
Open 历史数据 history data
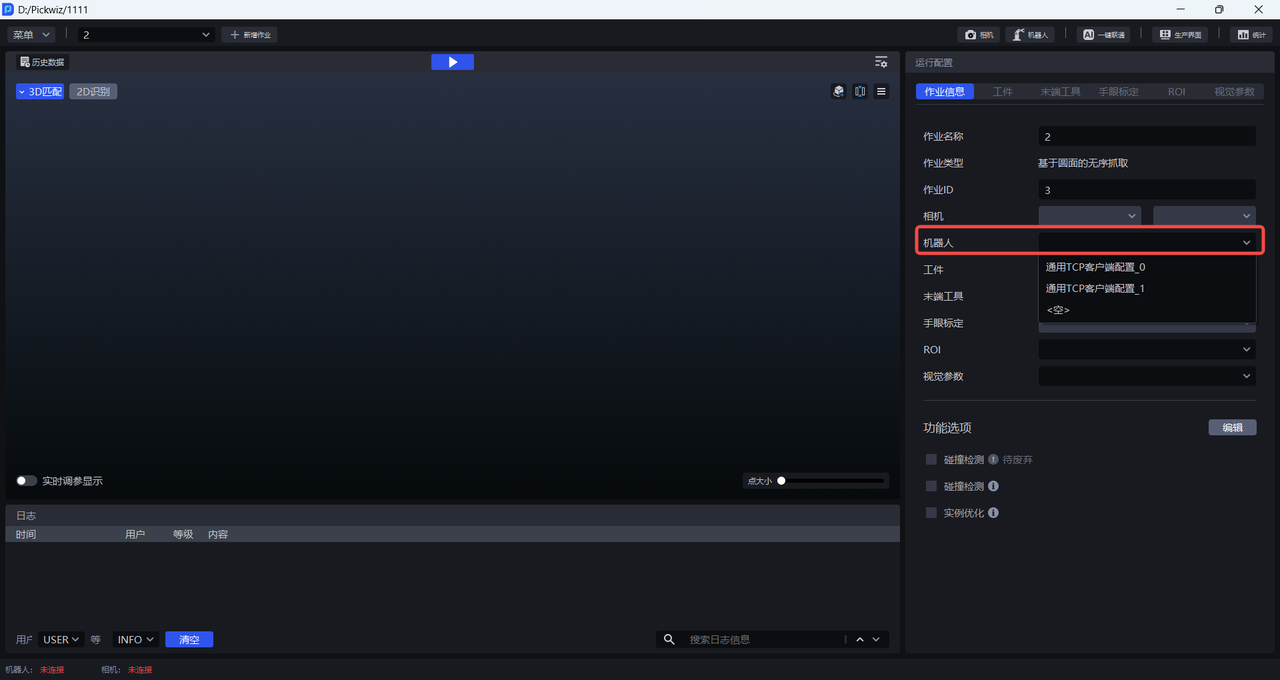click(x=42, y=62)
